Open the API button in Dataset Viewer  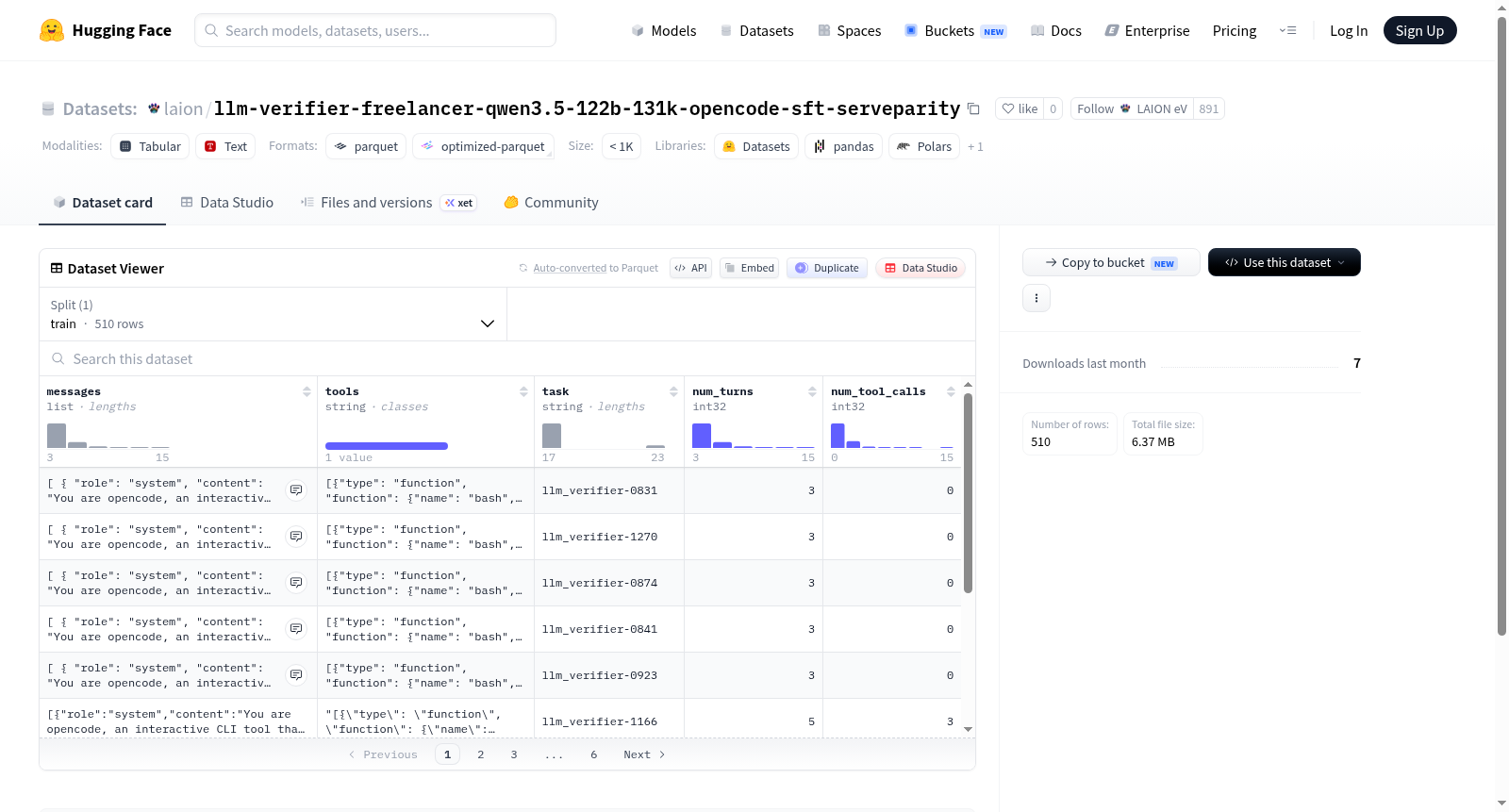[x=690, y=268]
